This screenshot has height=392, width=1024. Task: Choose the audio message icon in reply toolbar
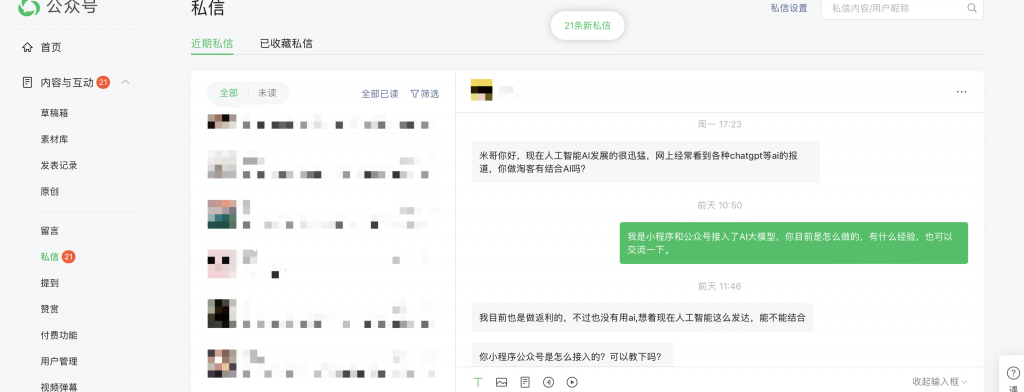tap(549, 382)
